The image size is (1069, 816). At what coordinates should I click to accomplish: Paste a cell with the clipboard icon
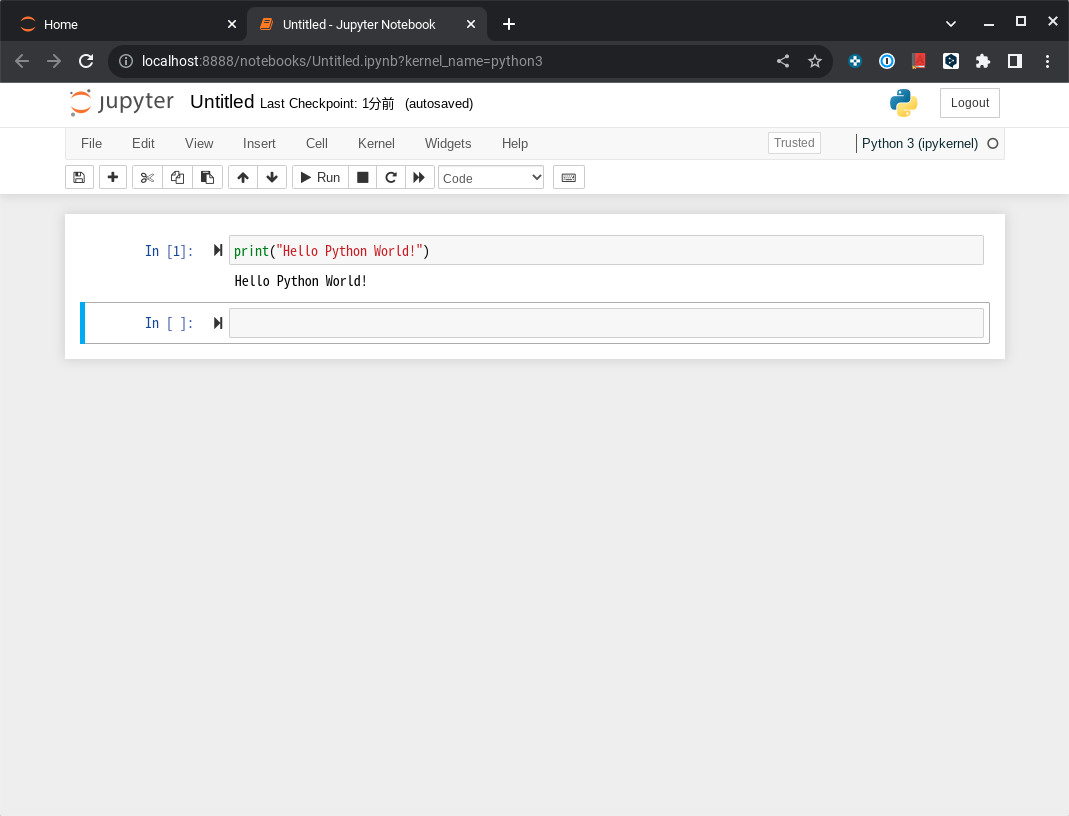(207, 177)
